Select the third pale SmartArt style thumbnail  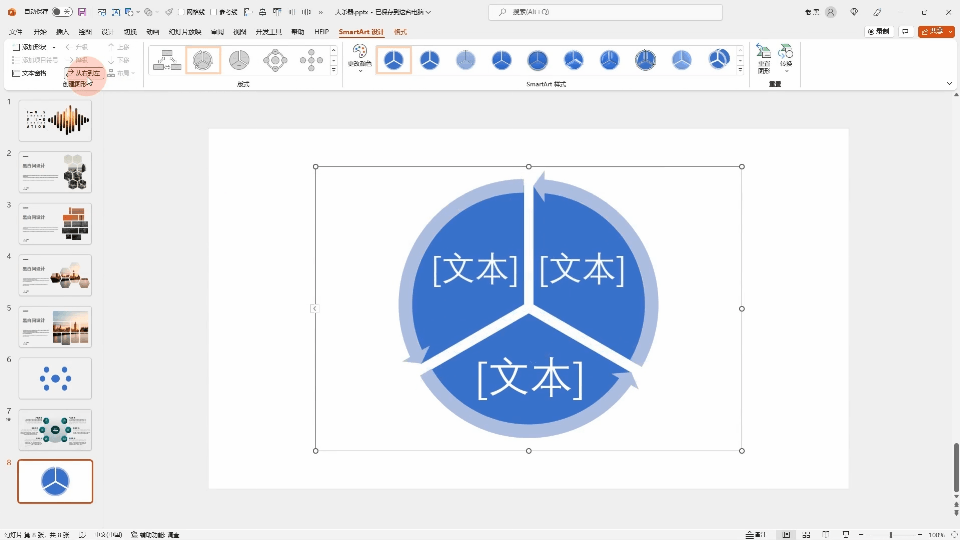(x=466, y=60)
